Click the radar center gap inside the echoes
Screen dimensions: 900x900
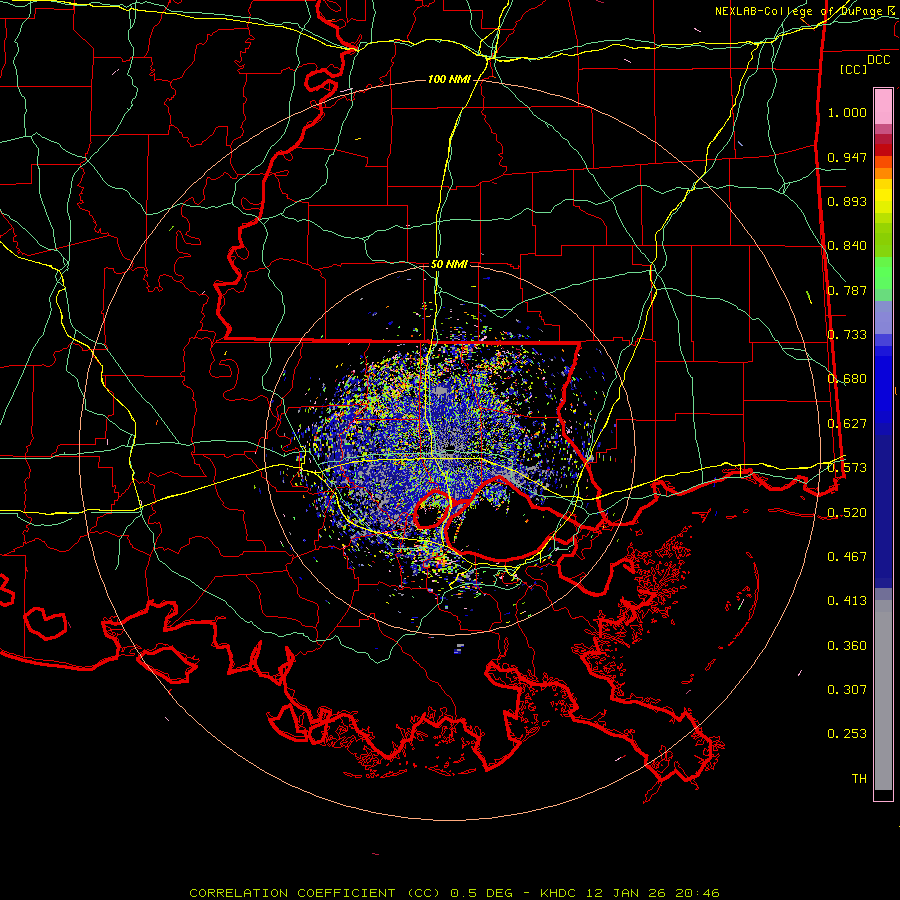point(451,448)
